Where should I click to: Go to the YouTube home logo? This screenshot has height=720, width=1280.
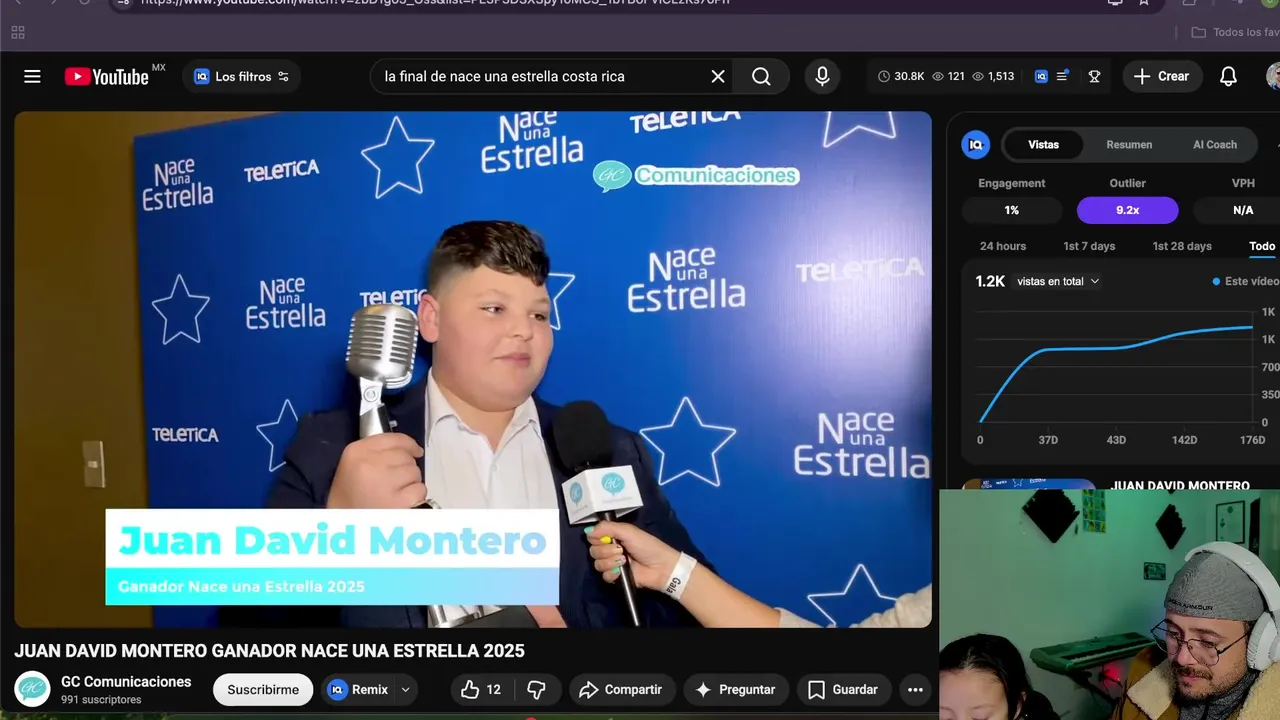click(x=107, y=77)
